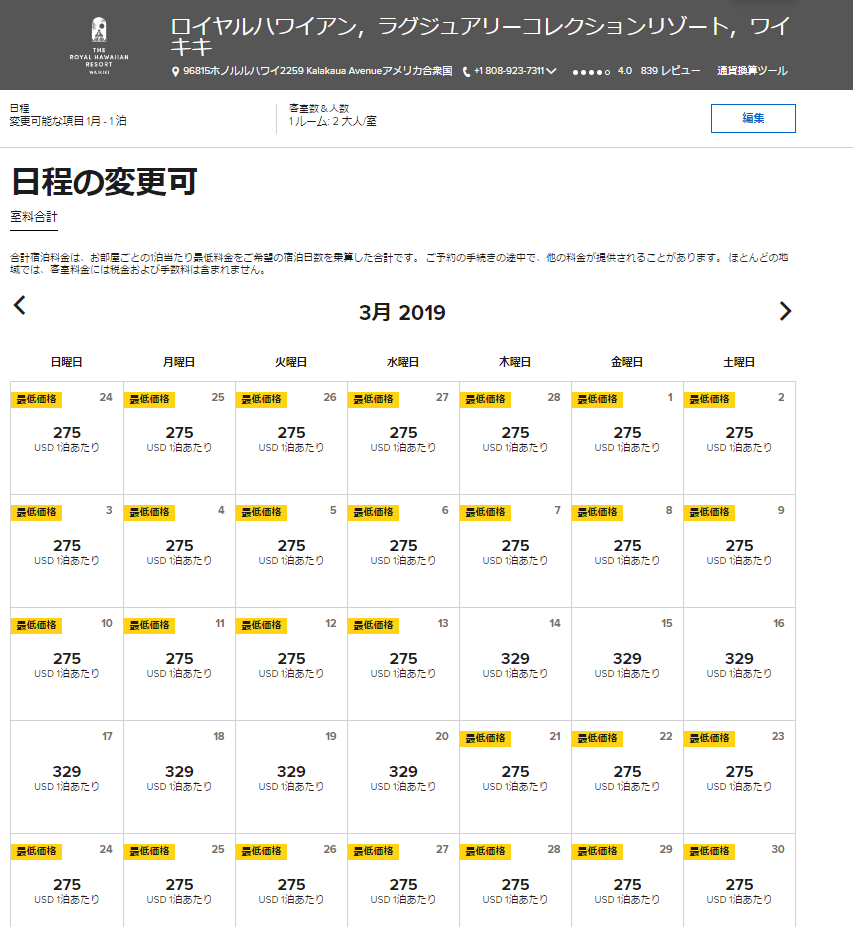Click the 日程の変更可 page heading
Screen dimensions: 853x927
coord(104,181)
